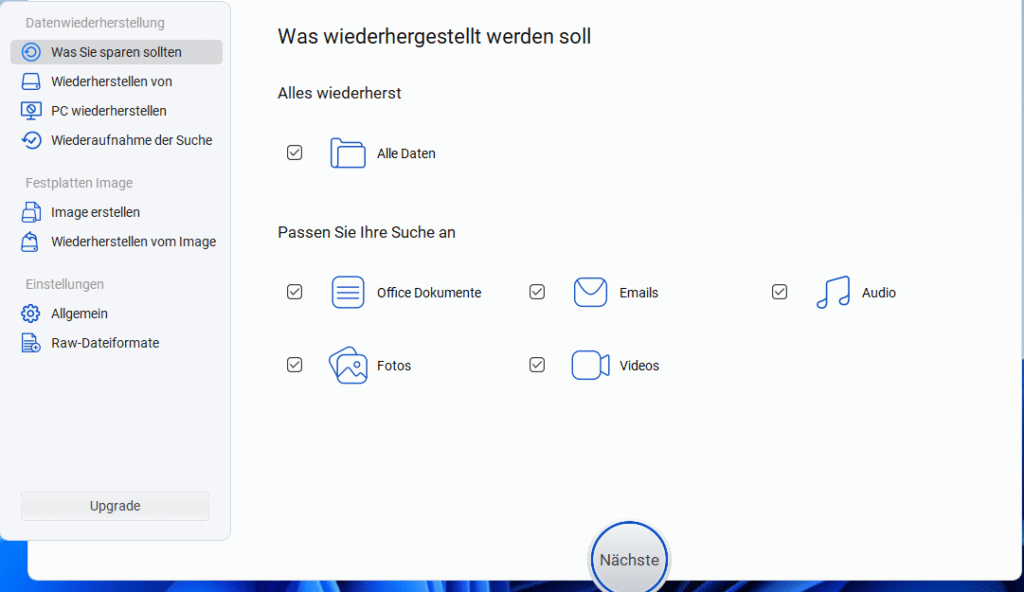Click the Videos camera icon
Image resolution: width=1024 pixels, height=592 pixels.
[x=590, y=366]
